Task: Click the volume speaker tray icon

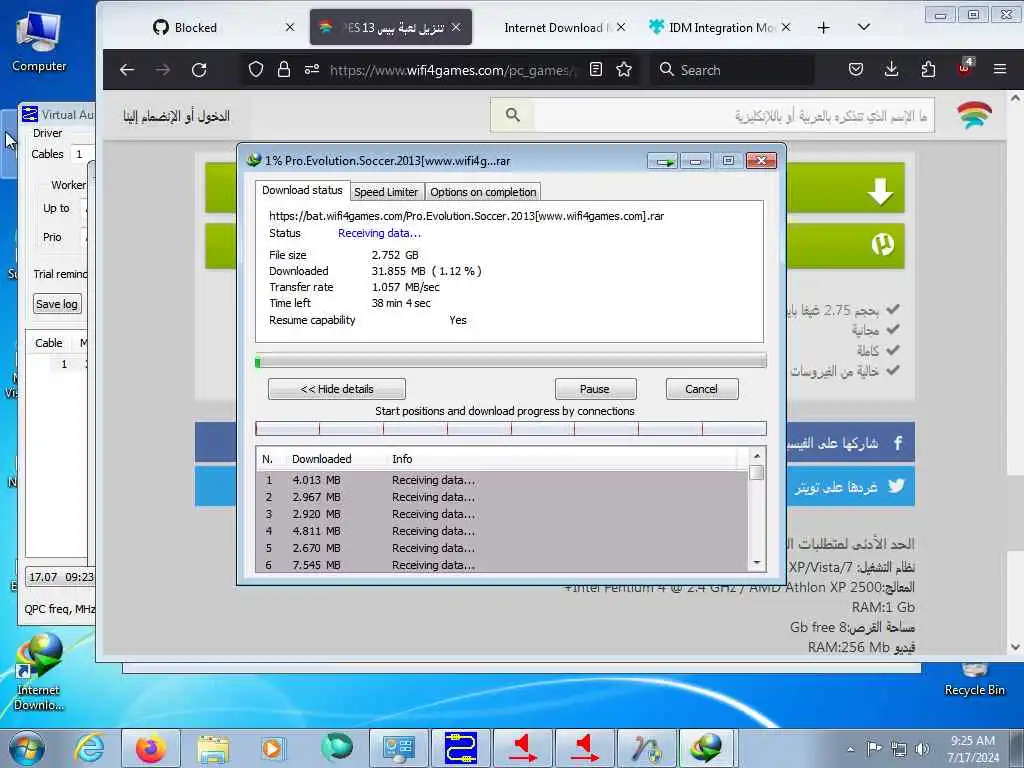Action: pos(922,749)
